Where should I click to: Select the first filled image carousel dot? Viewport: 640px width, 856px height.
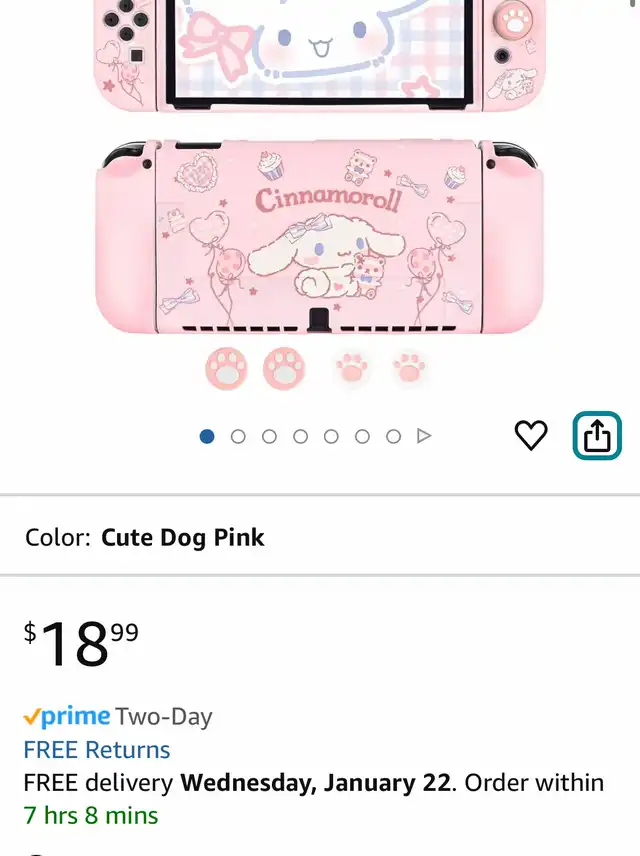[x=207, y=437]
